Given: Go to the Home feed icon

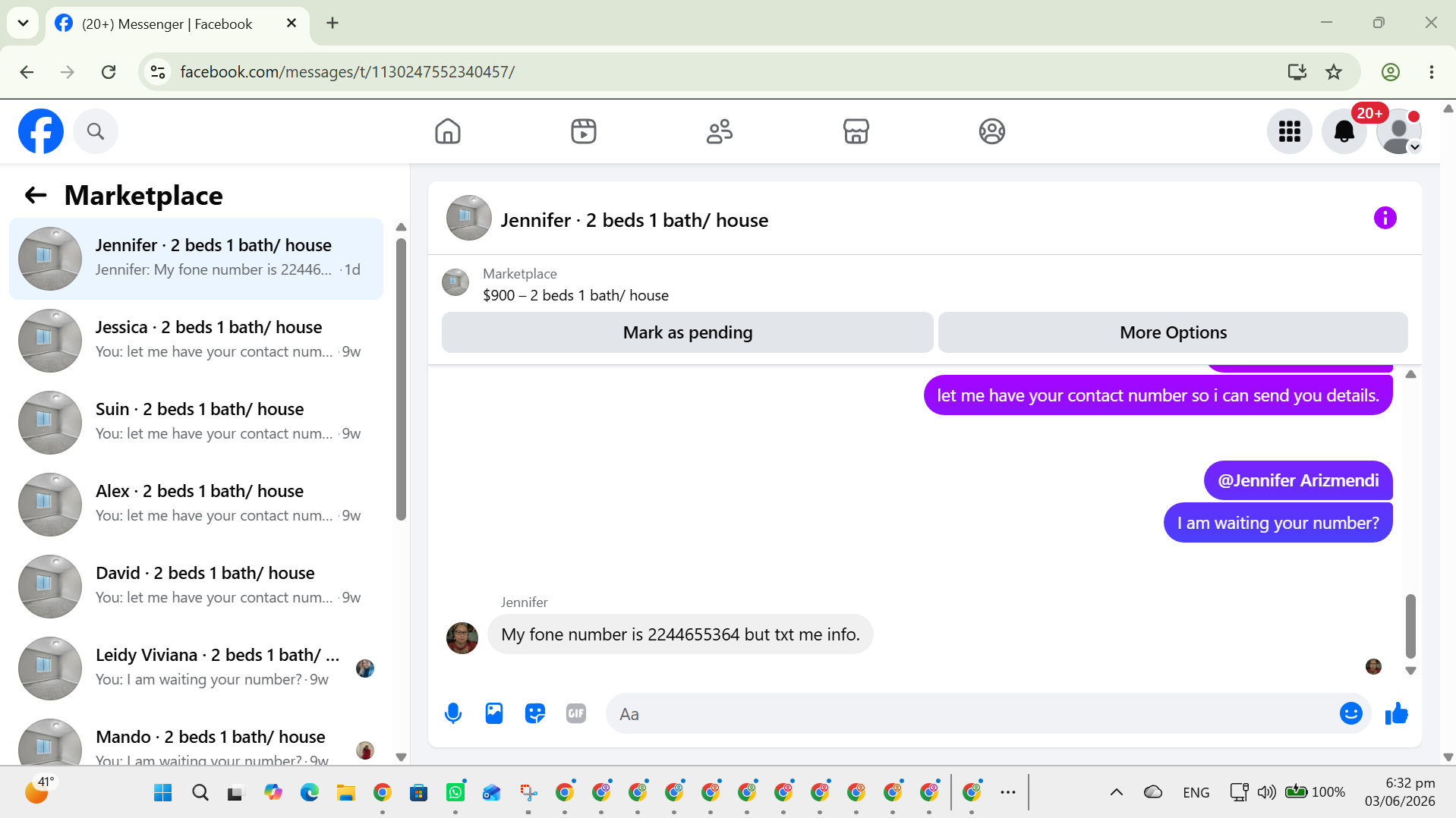Looking at the screenshot, I should point(448,131).
